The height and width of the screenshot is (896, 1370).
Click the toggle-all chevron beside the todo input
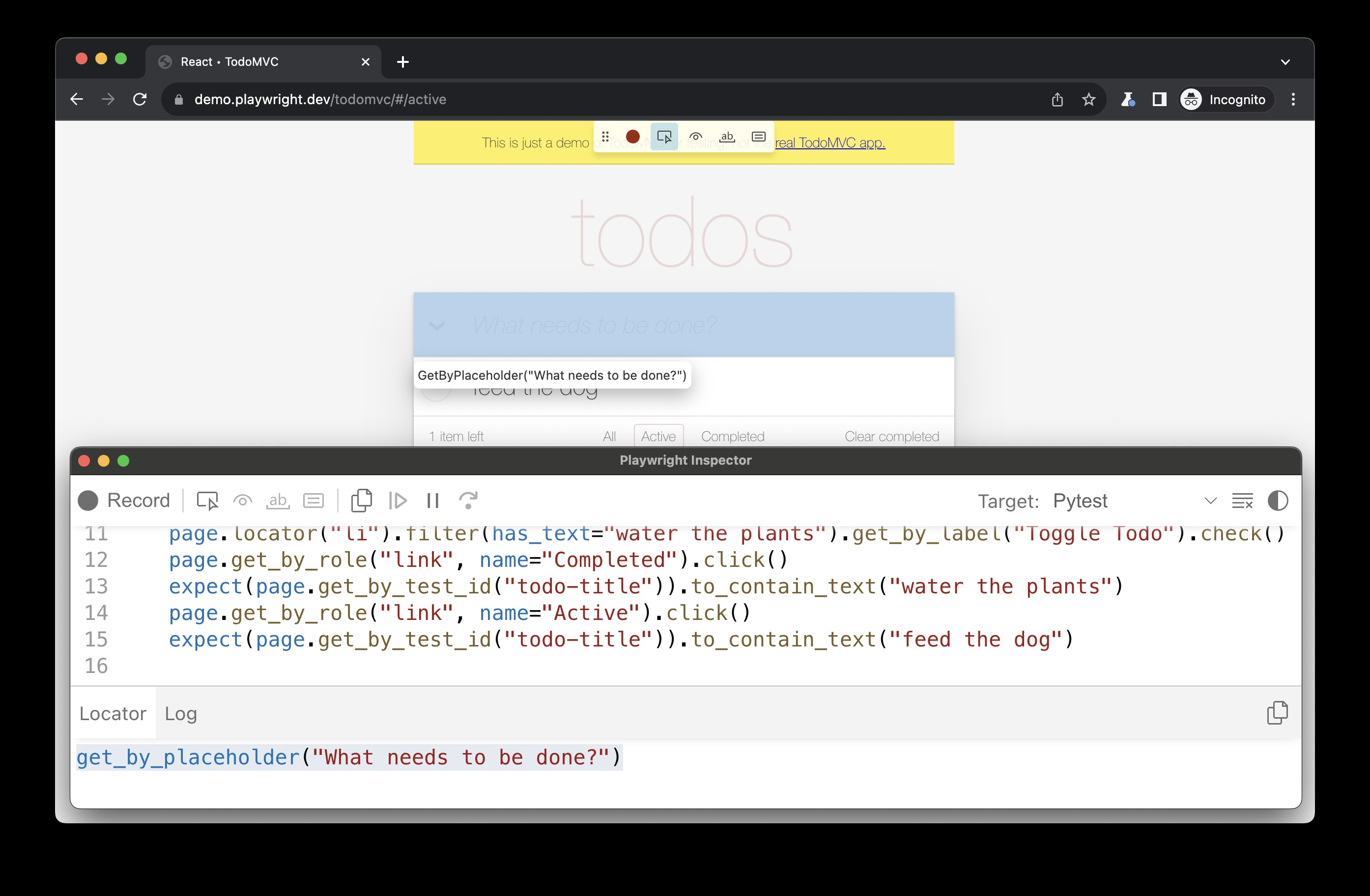pos(437,326)
